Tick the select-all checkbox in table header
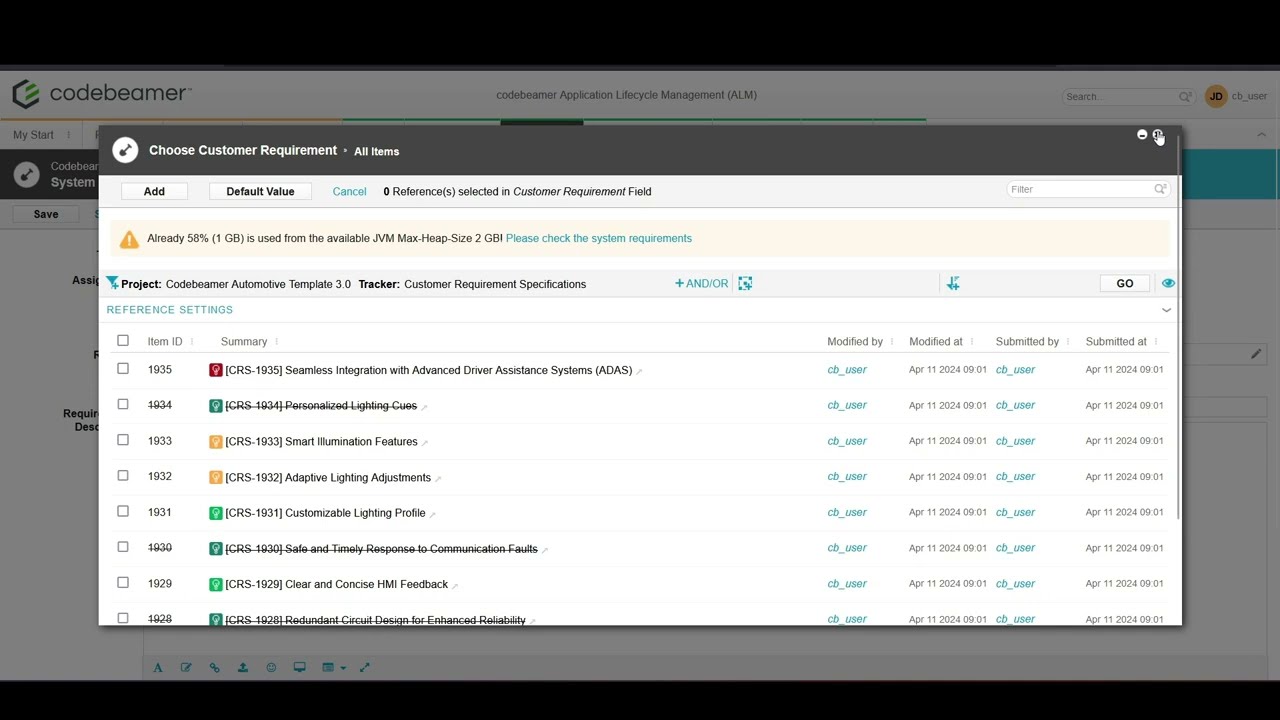The image size is (1280, 720). coord(123,341)
